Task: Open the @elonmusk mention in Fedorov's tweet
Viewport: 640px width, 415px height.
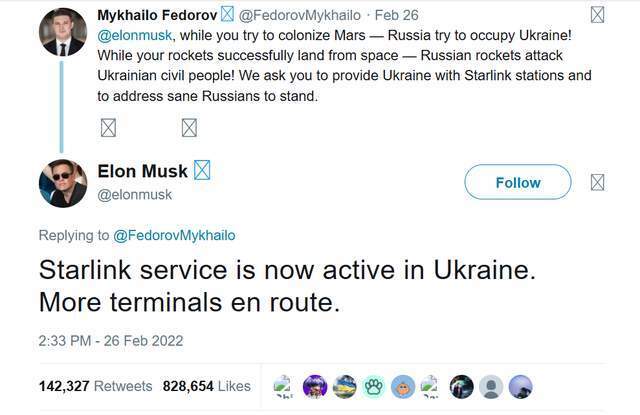Action: pos(134,36)
